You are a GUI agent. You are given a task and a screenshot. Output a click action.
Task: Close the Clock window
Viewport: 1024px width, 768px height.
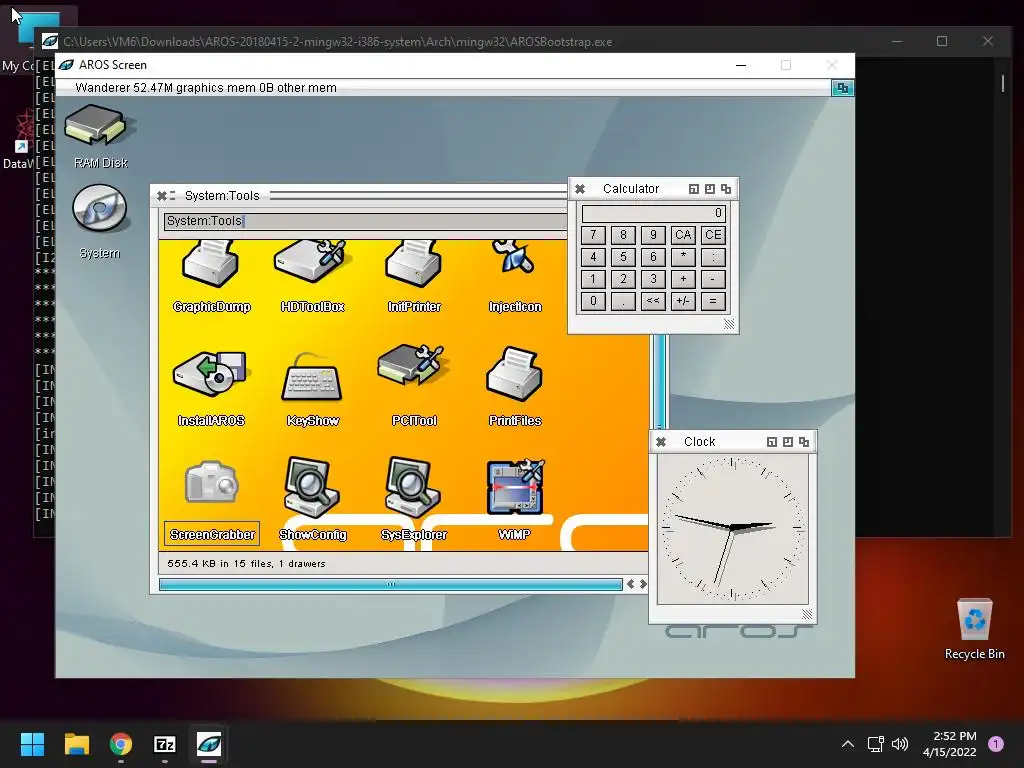pyautogui.click(x=661, y=442)
